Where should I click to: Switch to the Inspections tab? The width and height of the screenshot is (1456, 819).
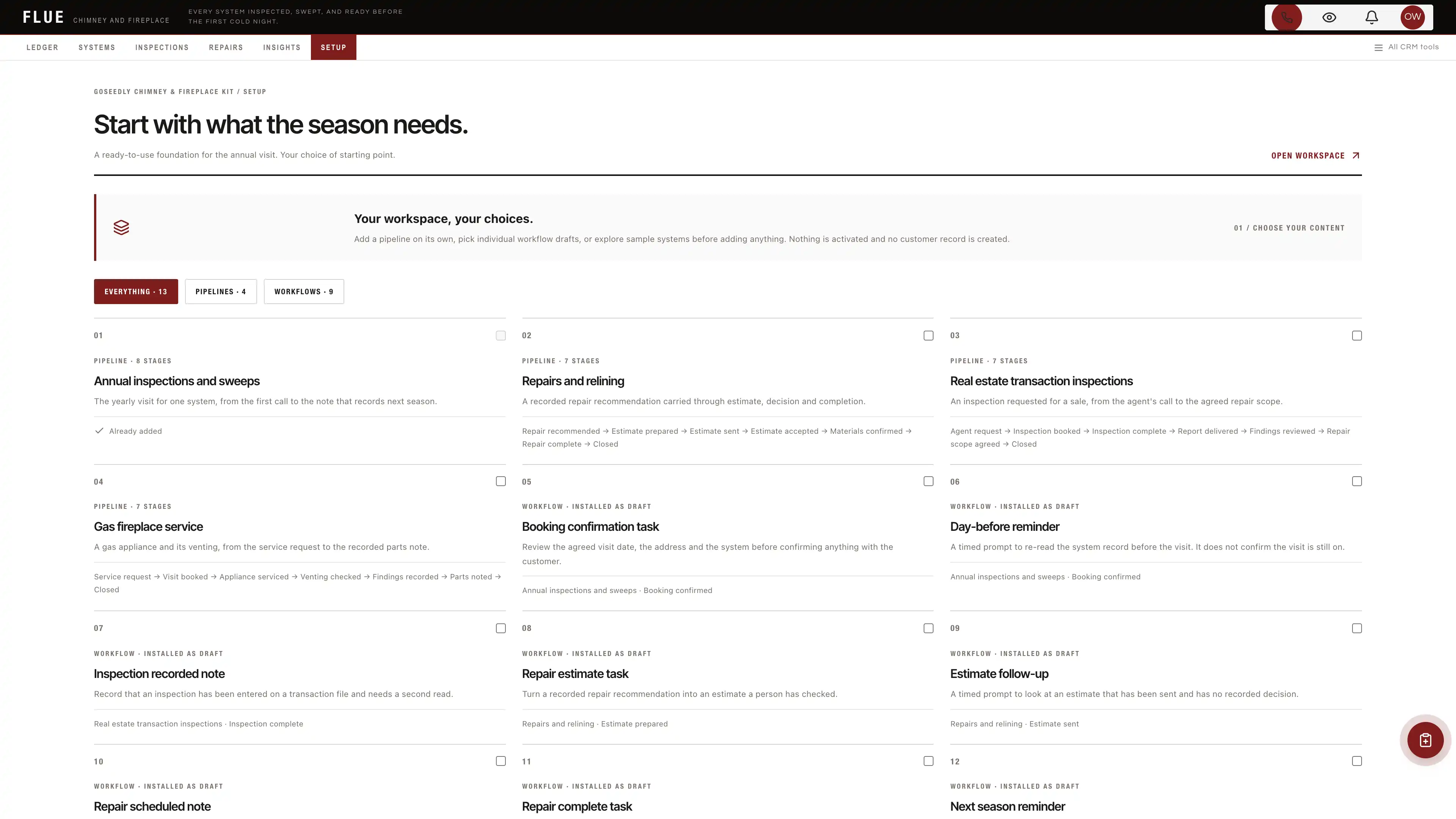coord(162,47)
